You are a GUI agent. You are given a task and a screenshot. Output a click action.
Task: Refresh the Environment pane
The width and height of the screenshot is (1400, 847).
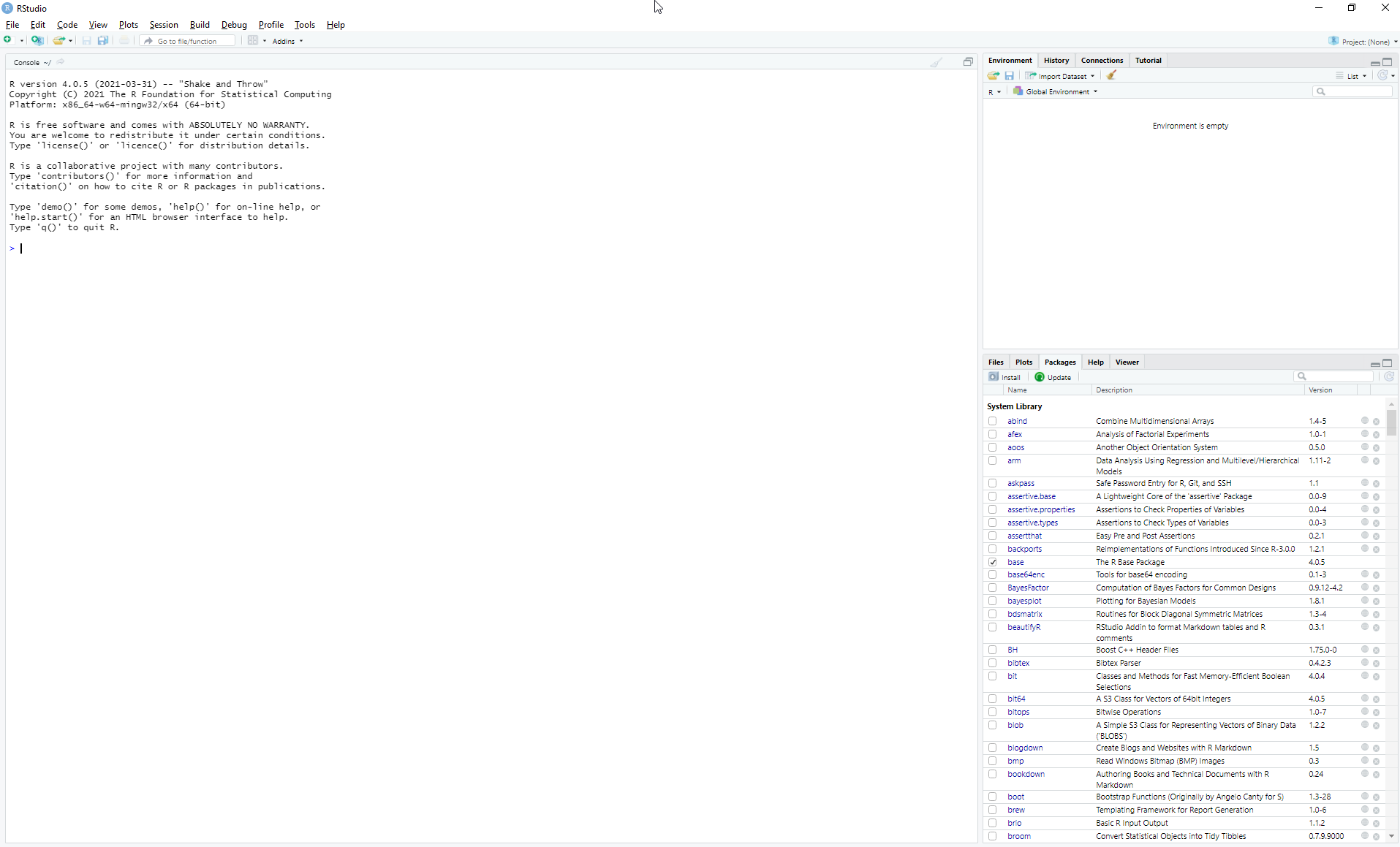click(1382, 75)
